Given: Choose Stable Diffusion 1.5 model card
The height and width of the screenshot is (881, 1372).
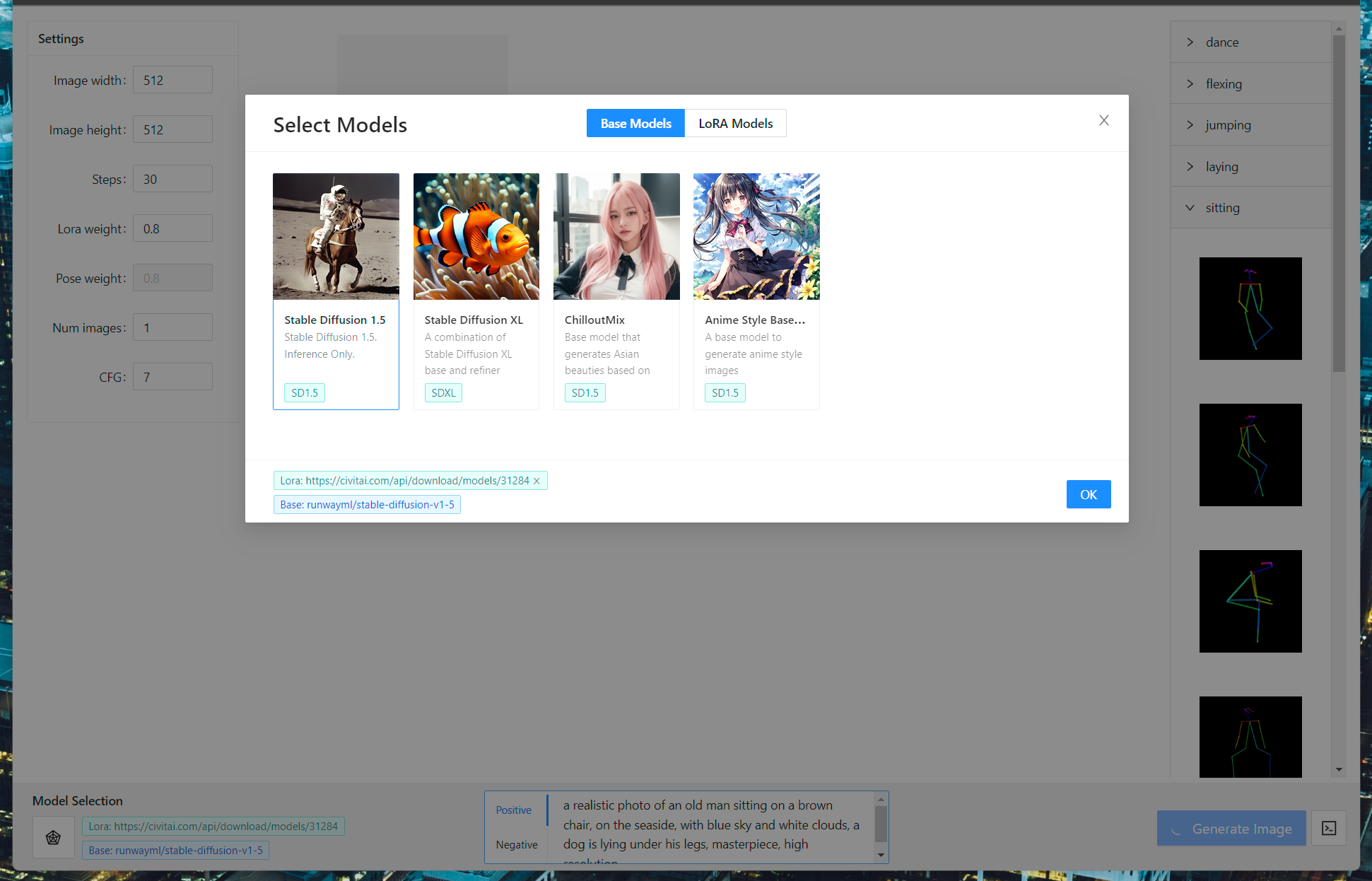Looking at the screenshot, I should pyautogui.click(x=336, y=291).
